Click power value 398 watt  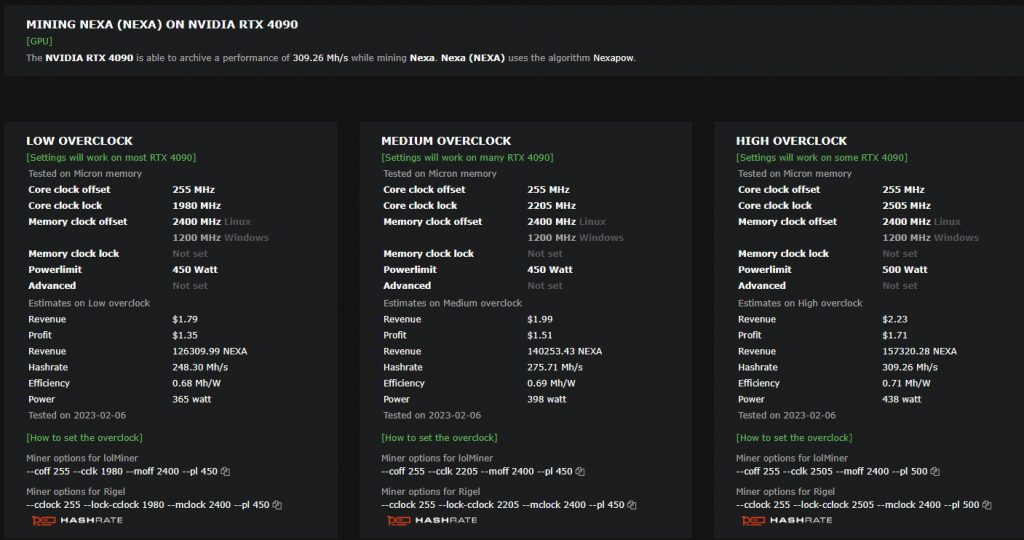click(x=547, y=399)
